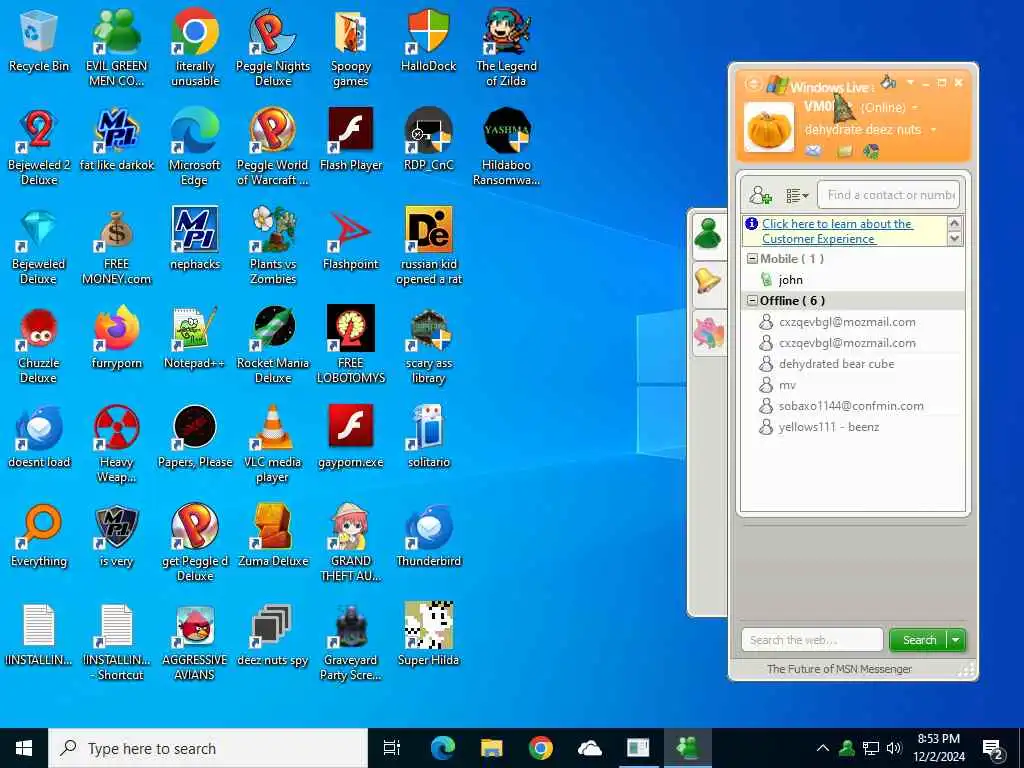Select the Chuzzle Deluxe desktop icon
This screenshot has height=768, width=1024.
click(39, 345)
